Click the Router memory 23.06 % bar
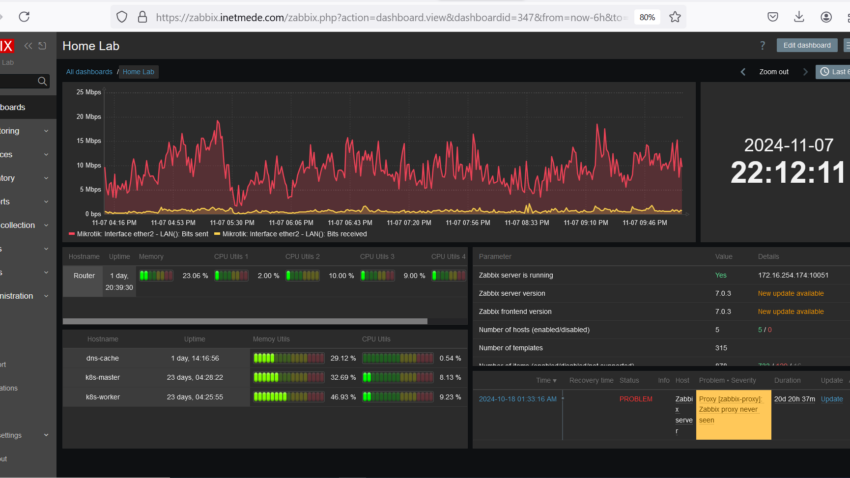Image resolution: width=850 pixels, height=478 pixels. [156, 275]
